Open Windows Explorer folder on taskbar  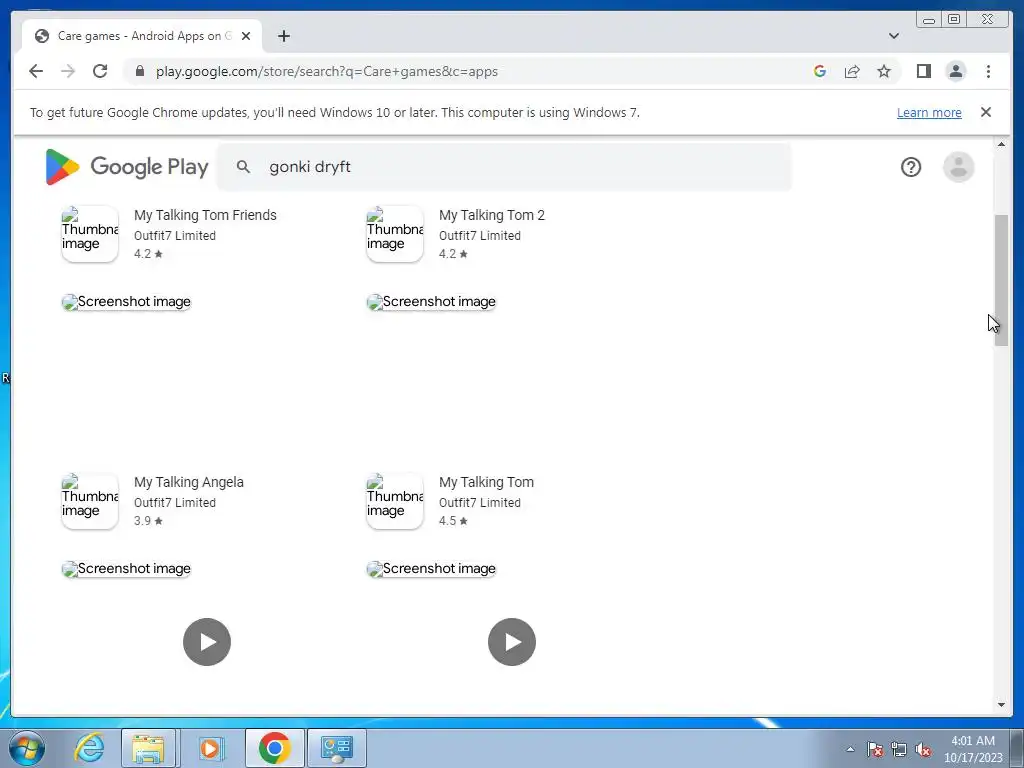[x=148, y=748]
